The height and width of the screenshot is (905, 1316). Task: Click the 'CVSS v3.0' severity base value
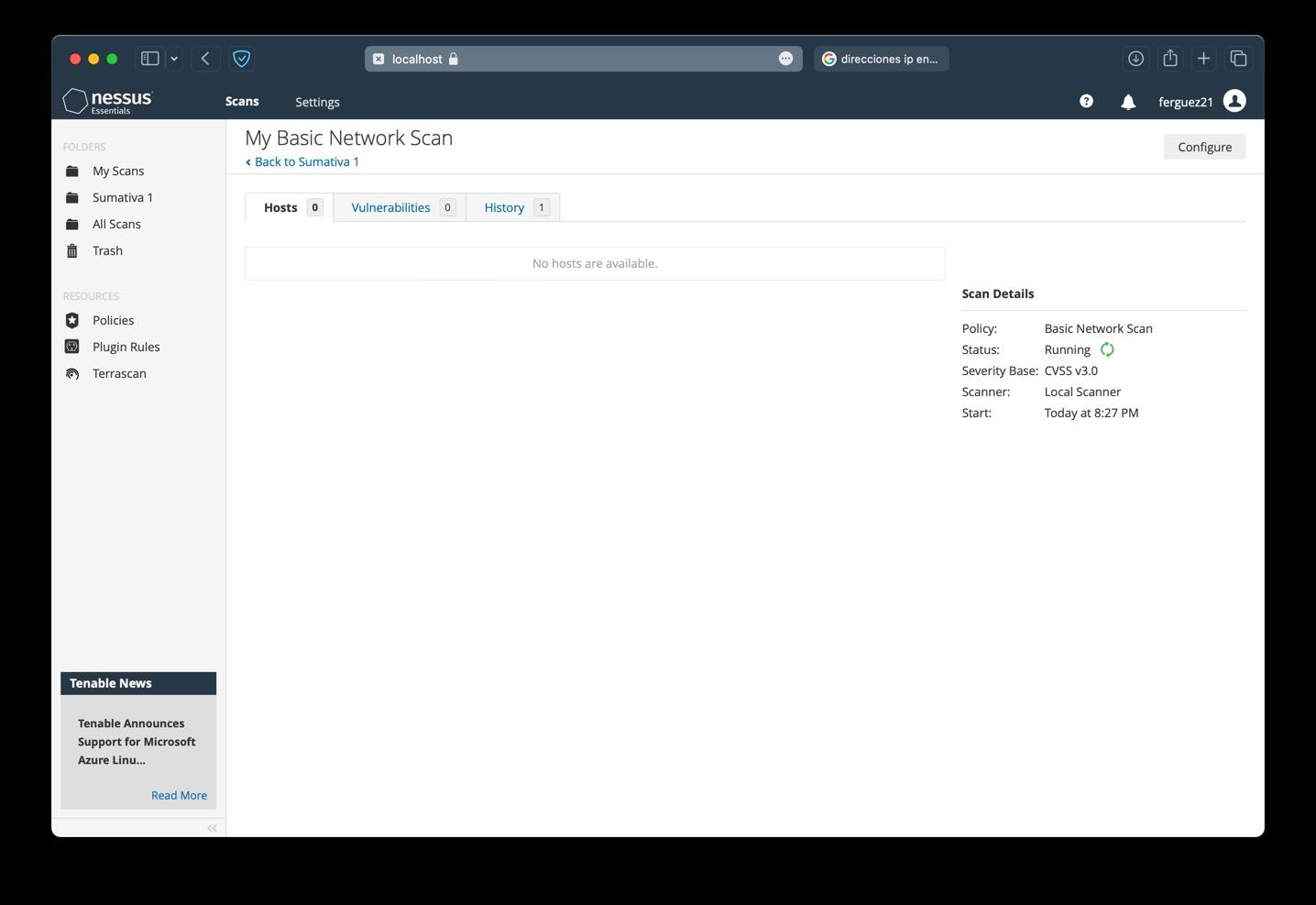point(1070,370)
